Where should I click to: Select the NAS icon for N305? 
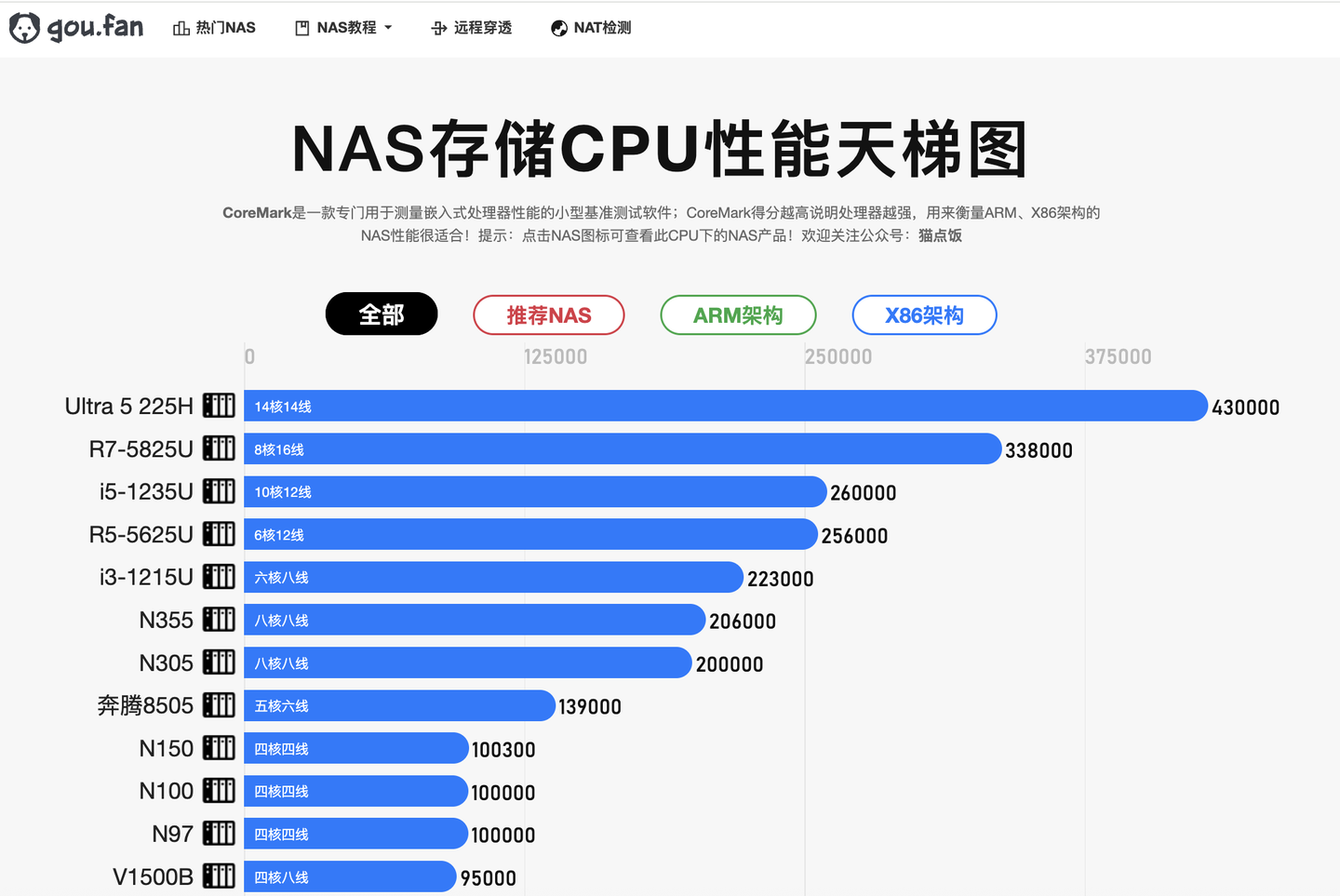pyautogui.click(x=219, y=662)
